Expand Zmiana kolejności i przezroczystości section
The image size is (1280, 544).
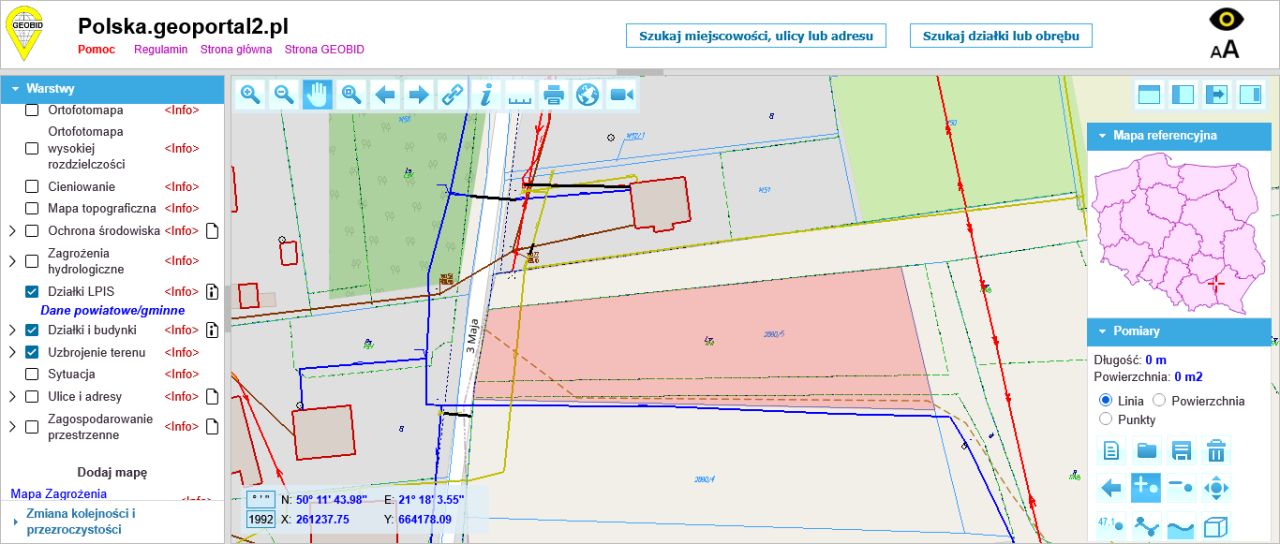[112, 521]
